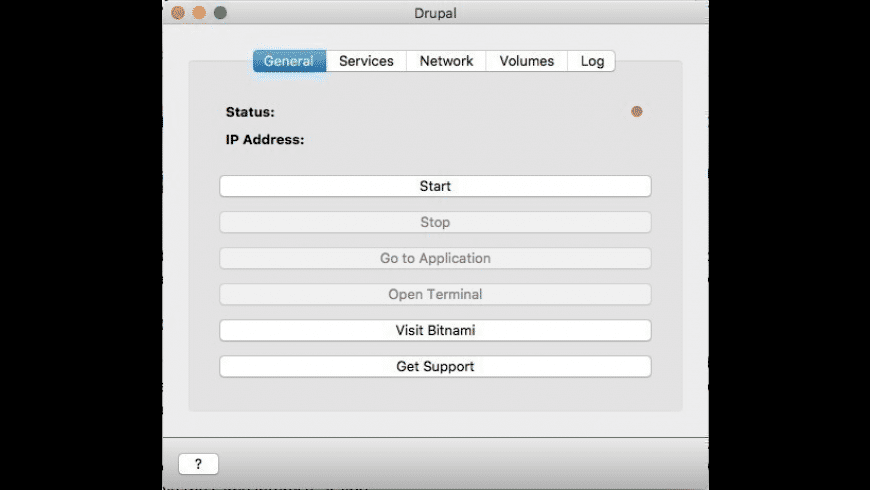Open the Visit Bitnami link button

click(435, 330)
